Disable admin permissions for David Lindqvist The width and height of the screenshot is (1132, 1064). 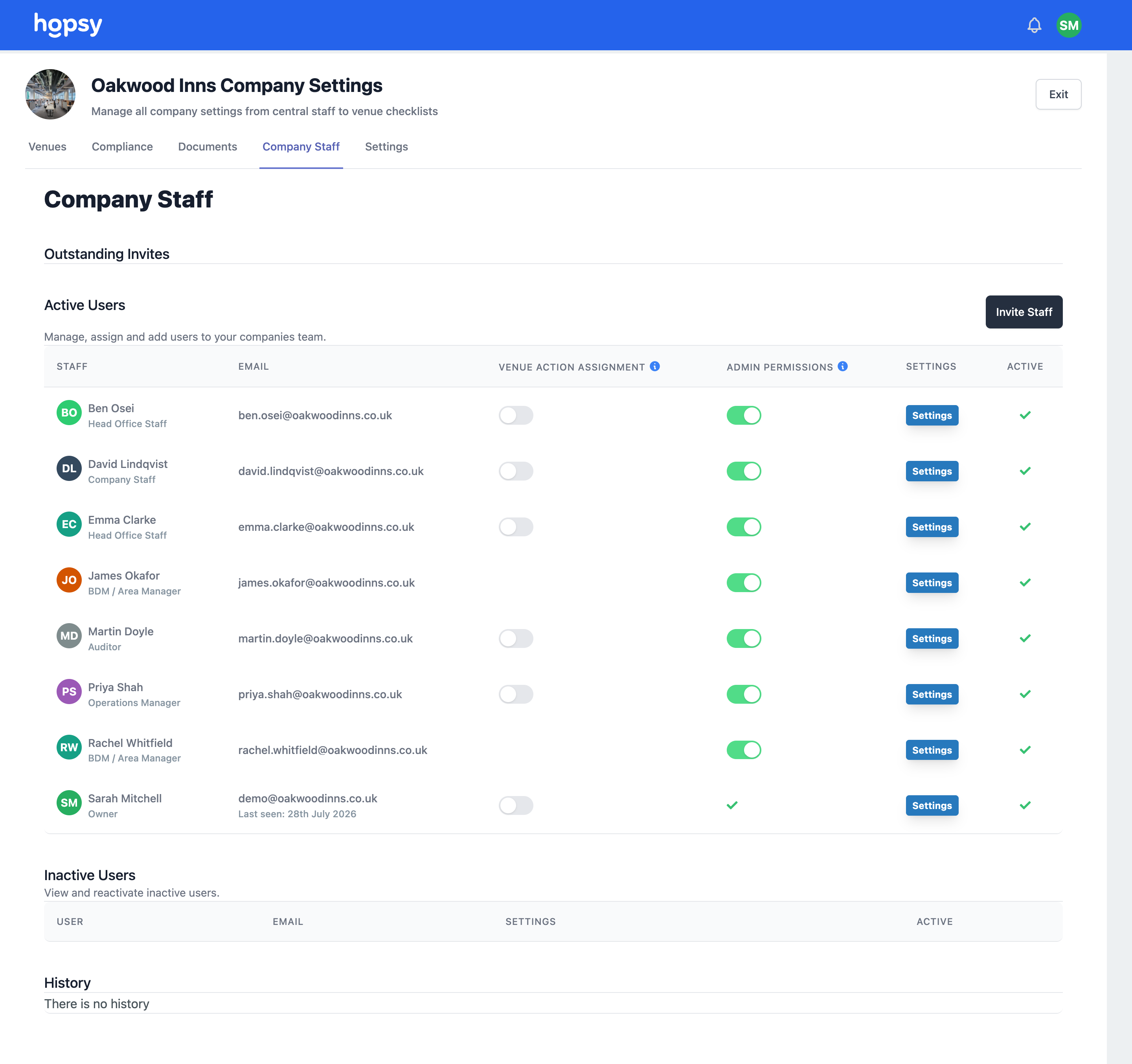(744, 471)
